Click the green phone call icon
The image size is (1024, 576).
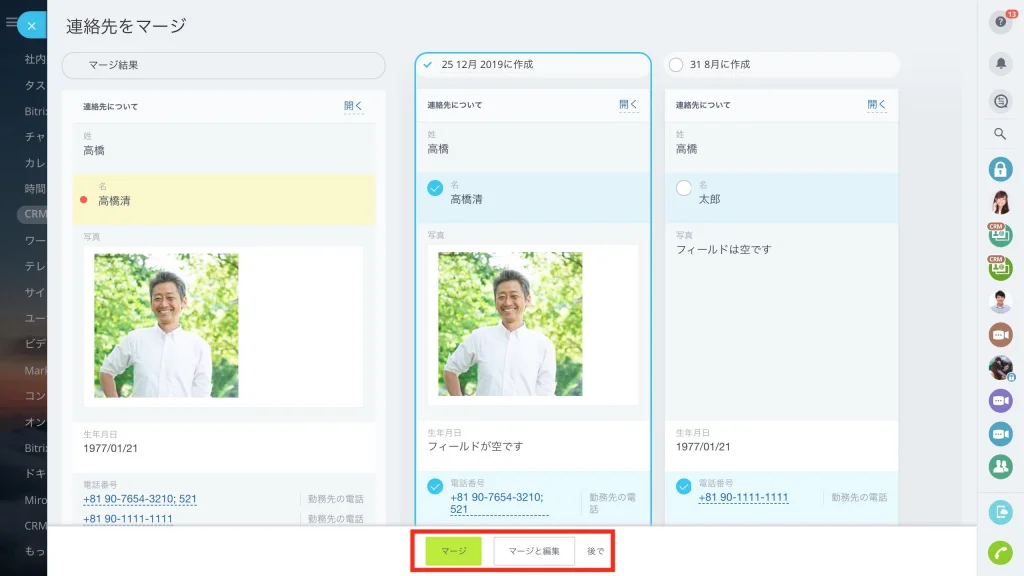1000,552
